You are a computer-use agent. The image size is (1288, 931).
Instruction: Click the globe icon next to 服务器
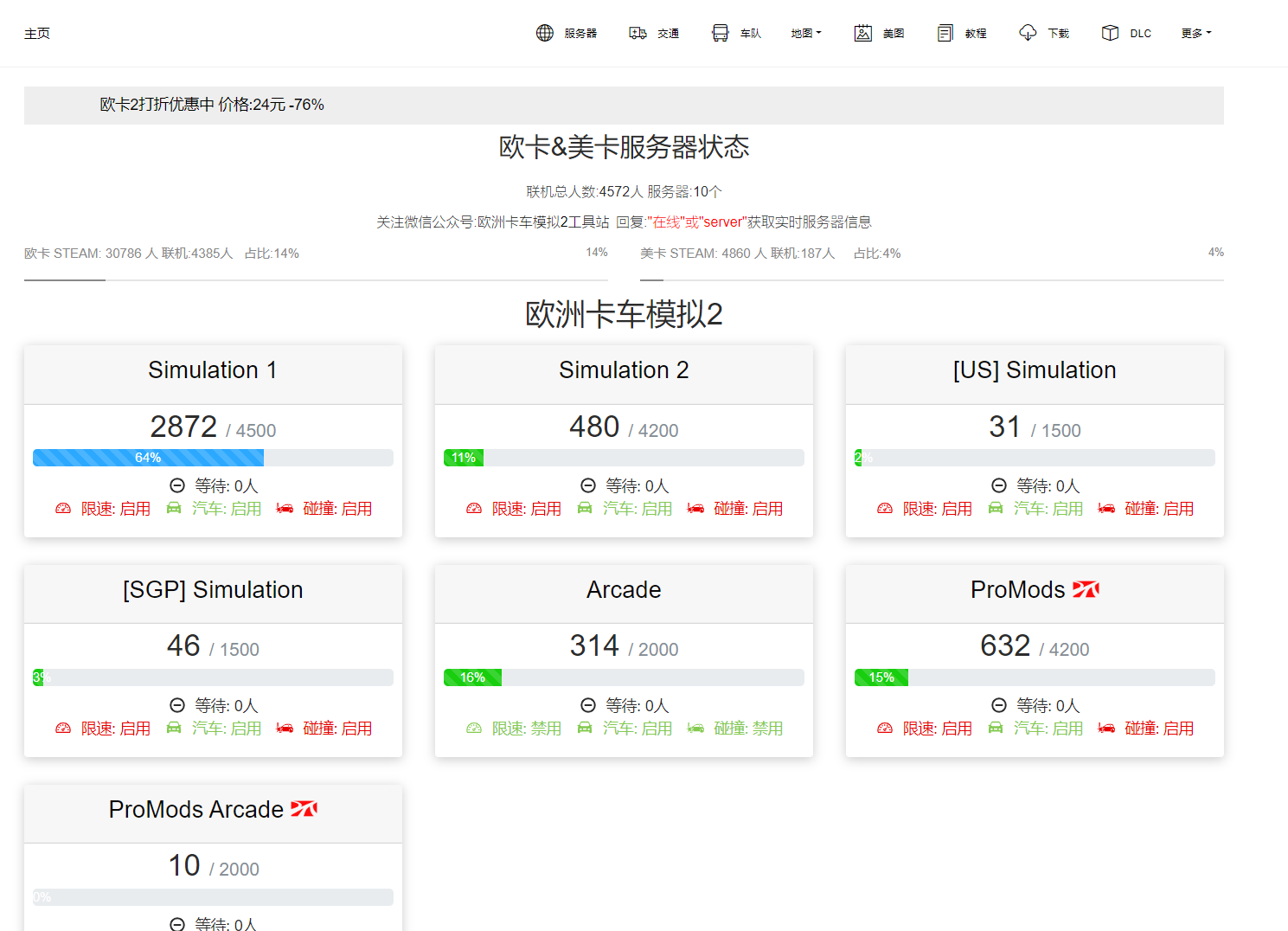coord(545,33)
